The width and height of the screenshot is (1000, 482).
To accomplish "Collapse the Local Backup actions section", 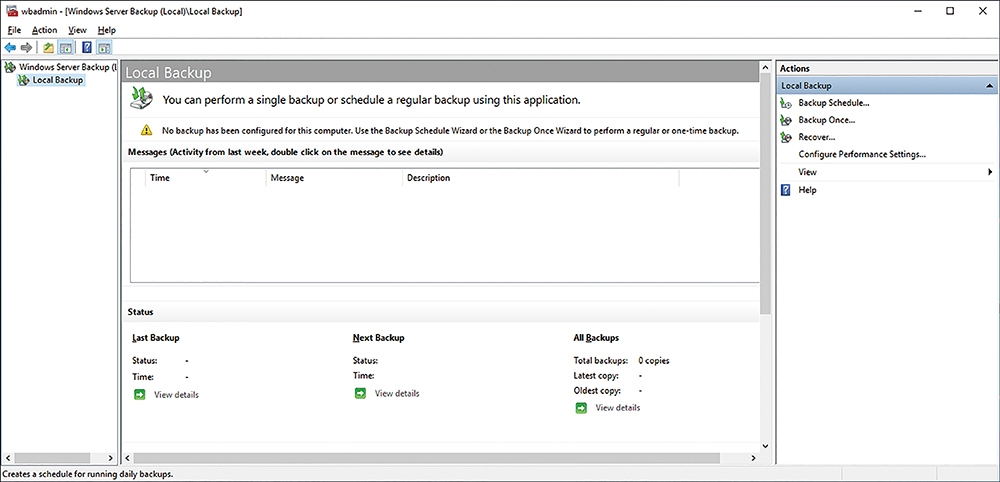I will [989, 86].
